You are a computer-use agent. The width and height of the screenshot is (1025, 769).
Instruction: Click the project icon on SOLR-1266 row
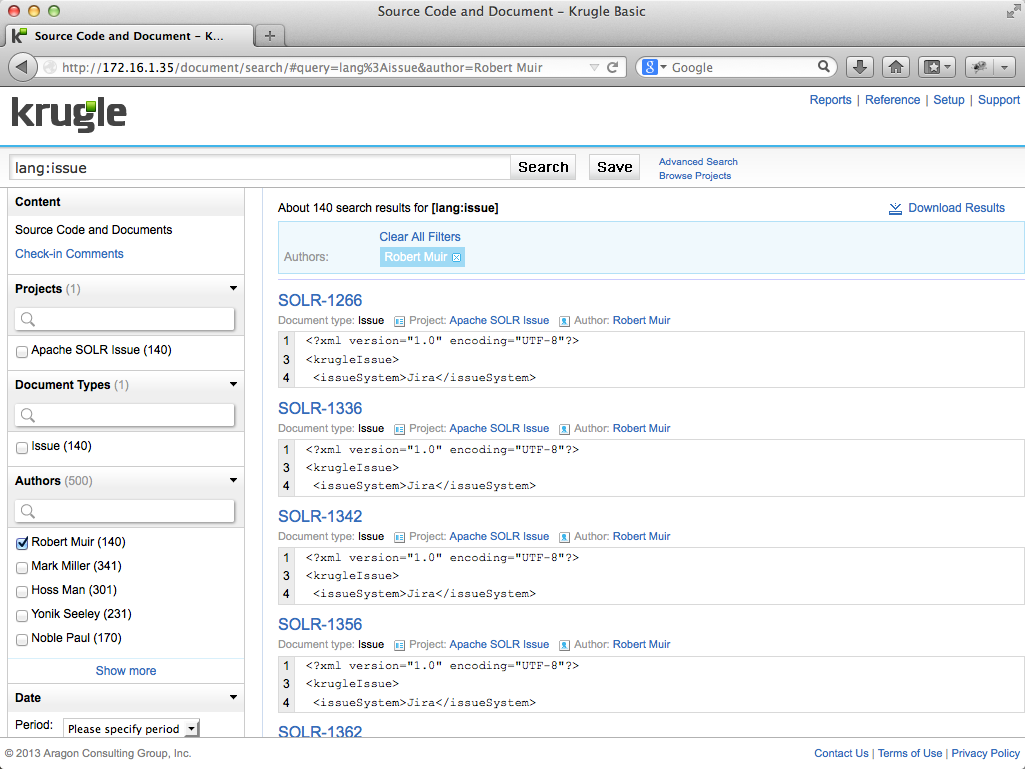(399, 321)
